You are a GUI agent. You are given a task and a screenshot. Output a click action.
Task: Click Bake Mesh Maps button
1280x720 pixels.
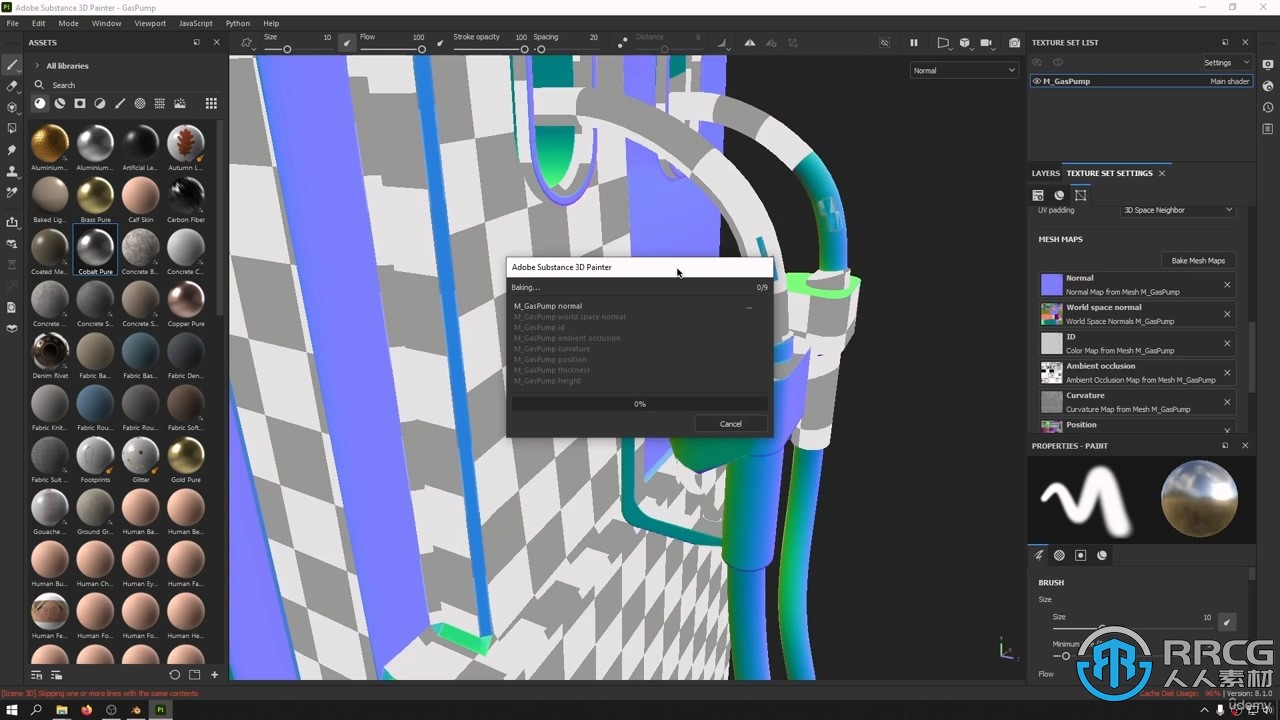pos(1198,260)
